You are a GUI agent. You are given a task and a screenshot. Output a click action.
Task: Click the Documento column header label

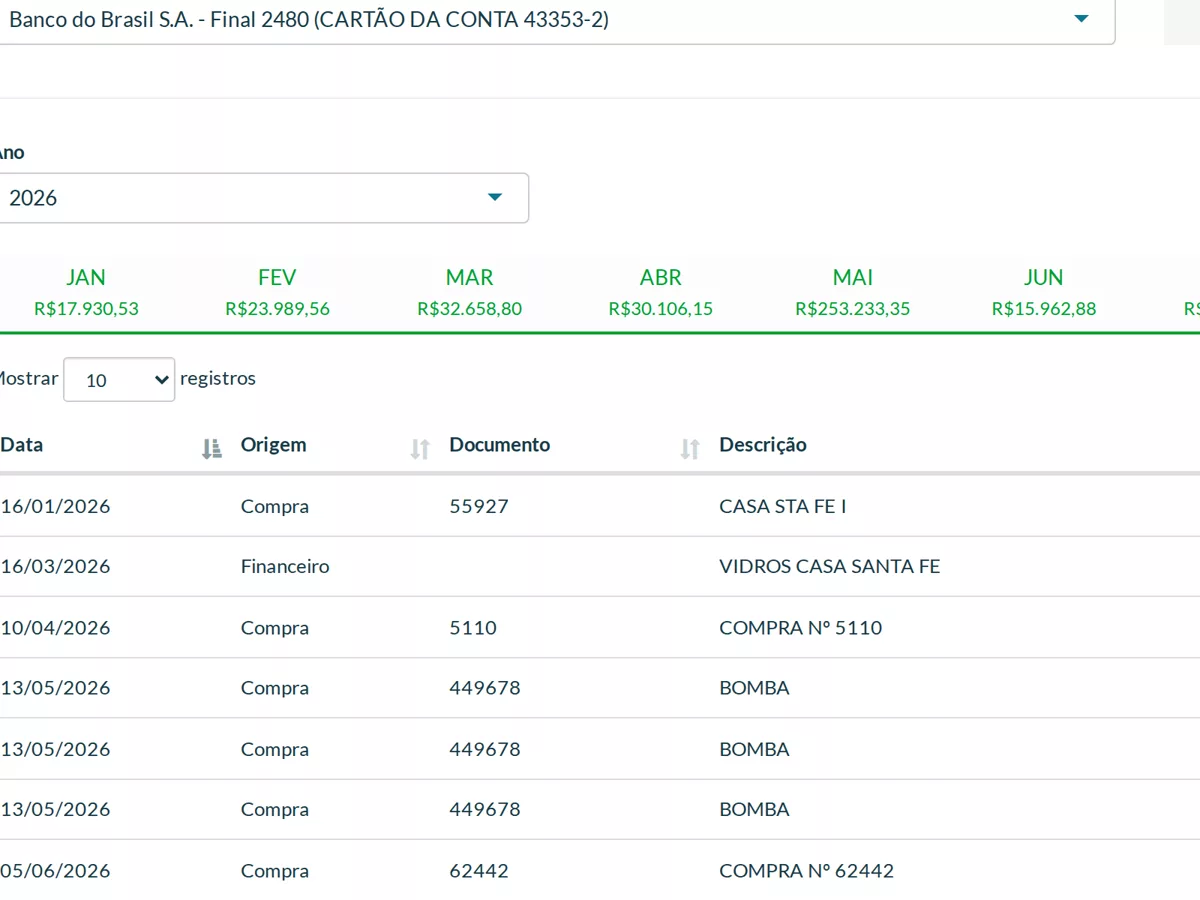[x=500, y=445]
